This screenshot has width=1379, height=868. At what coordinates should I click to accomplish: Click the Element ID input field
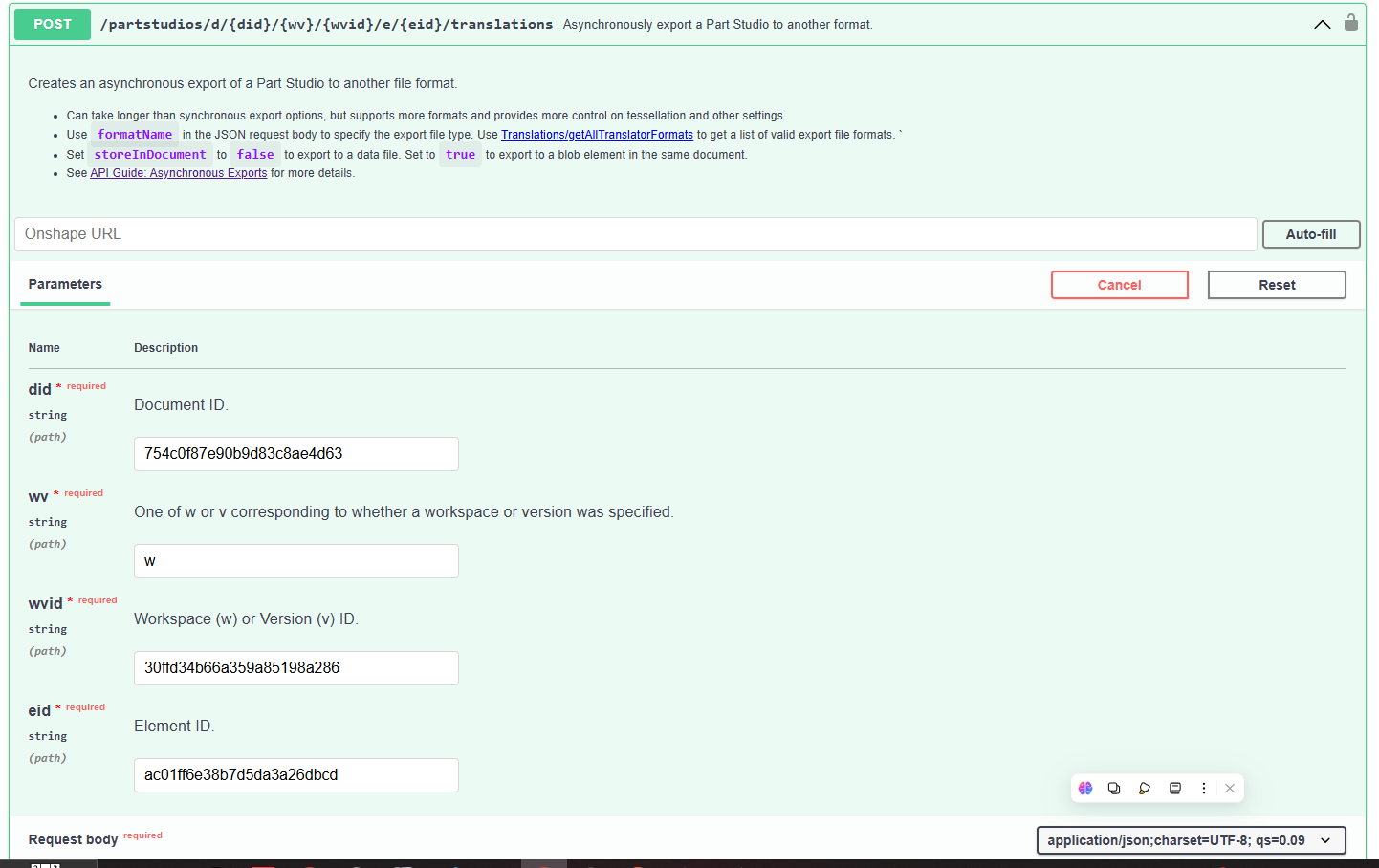pyautogui.click(x=296, y=775)
